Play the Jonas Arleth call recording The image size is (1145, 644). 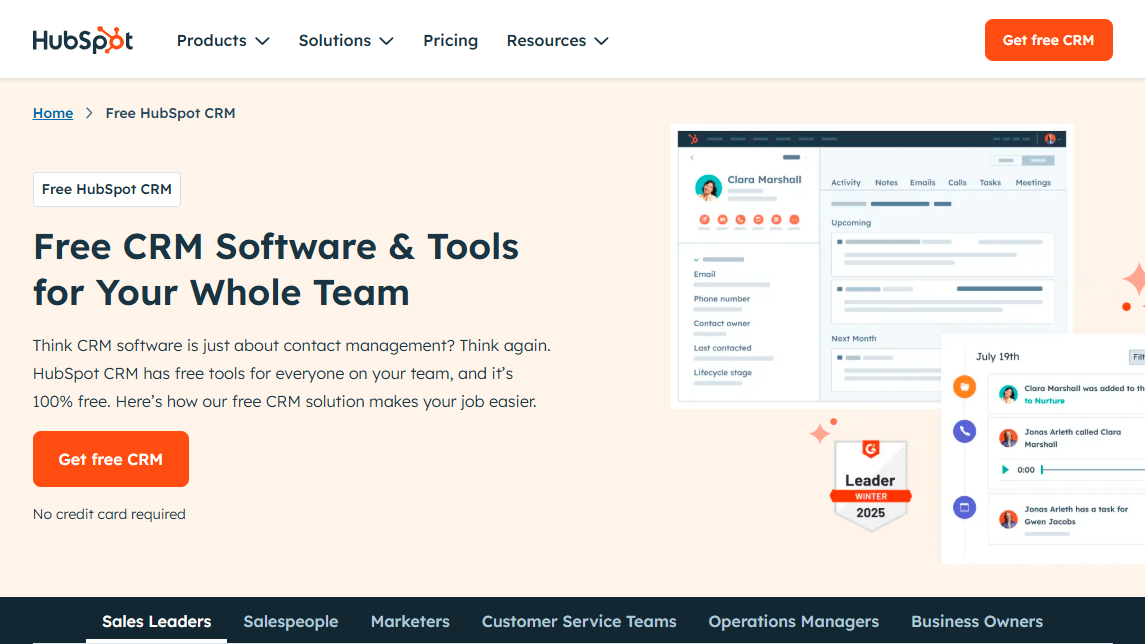click(1005, 469)
